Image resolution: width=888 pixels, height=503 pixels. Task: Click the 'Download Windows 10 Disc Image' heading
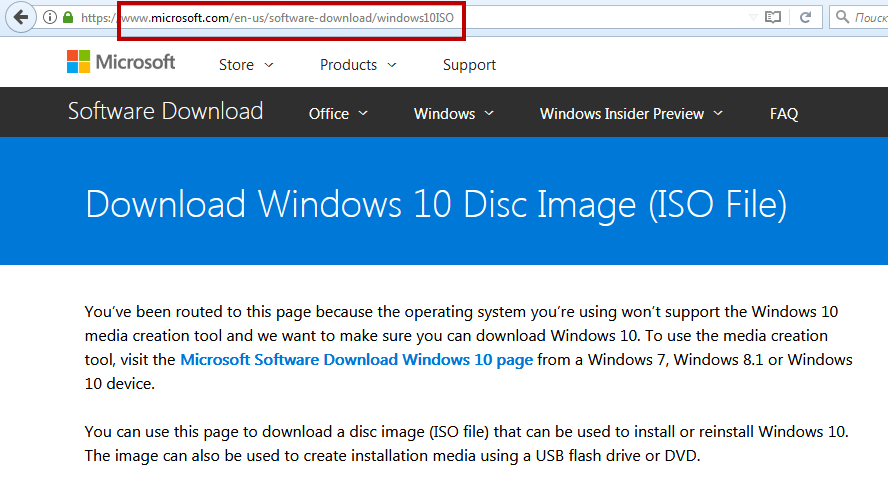(436, 204)
